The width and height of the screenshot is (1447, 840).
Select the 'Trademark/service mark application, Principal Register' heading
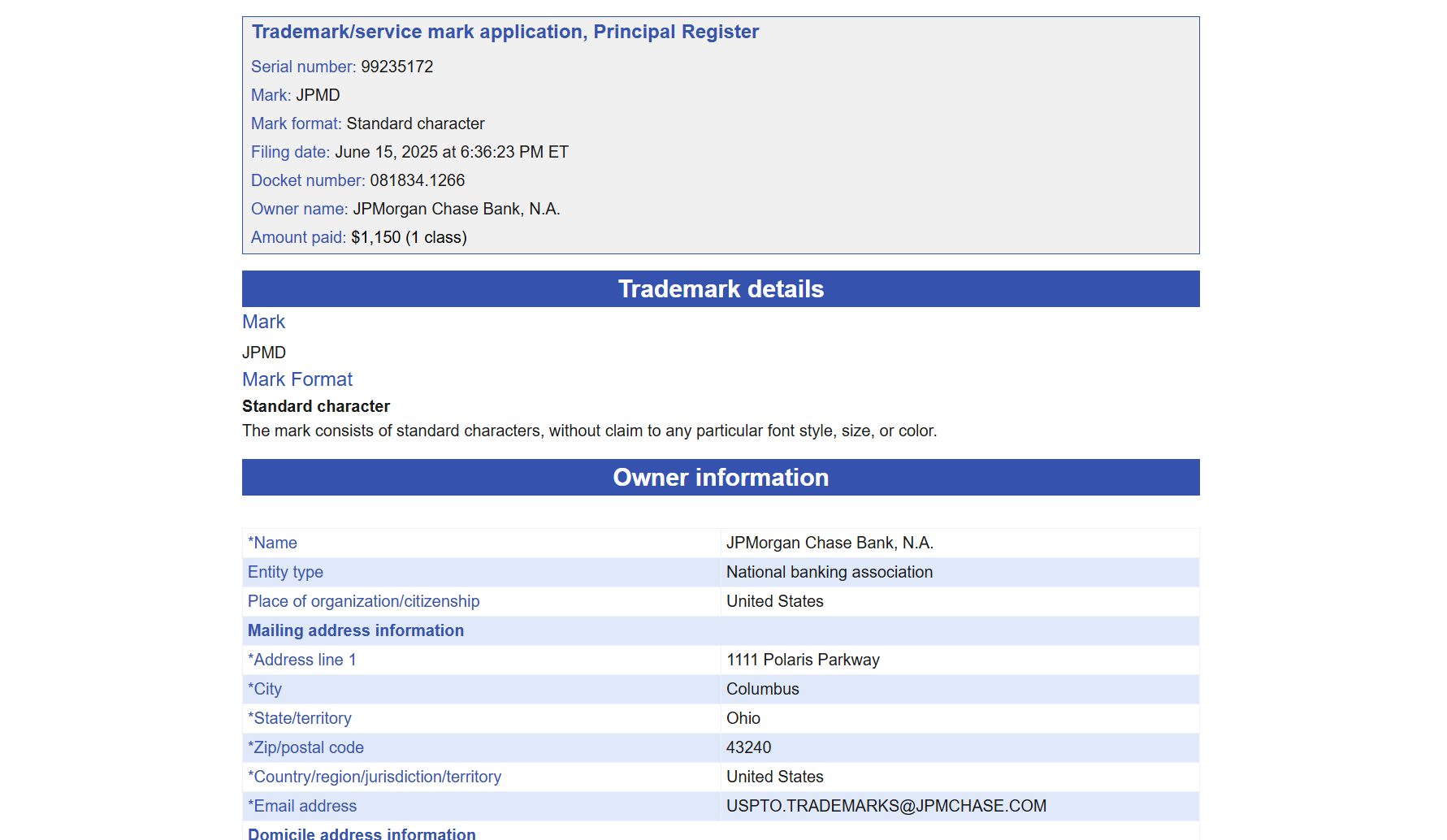[x=505, y=32]
